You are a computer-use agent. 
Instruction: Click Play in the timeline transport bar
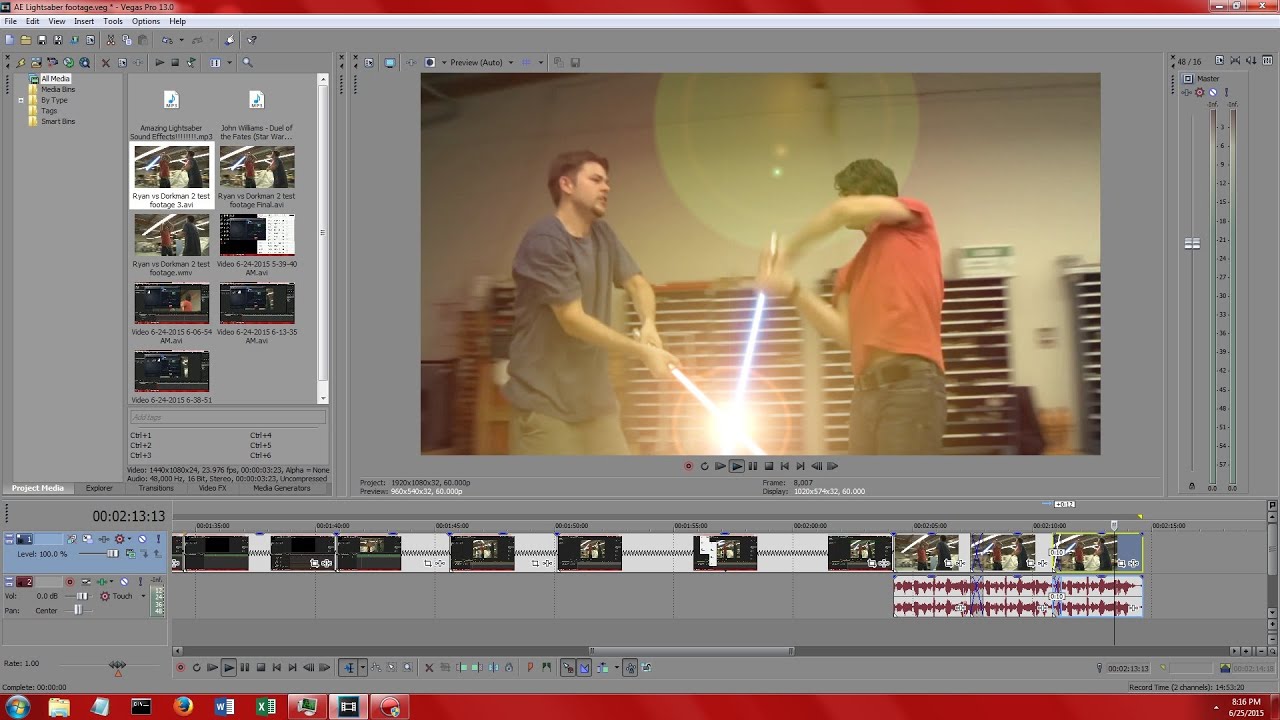coord(229,667)
